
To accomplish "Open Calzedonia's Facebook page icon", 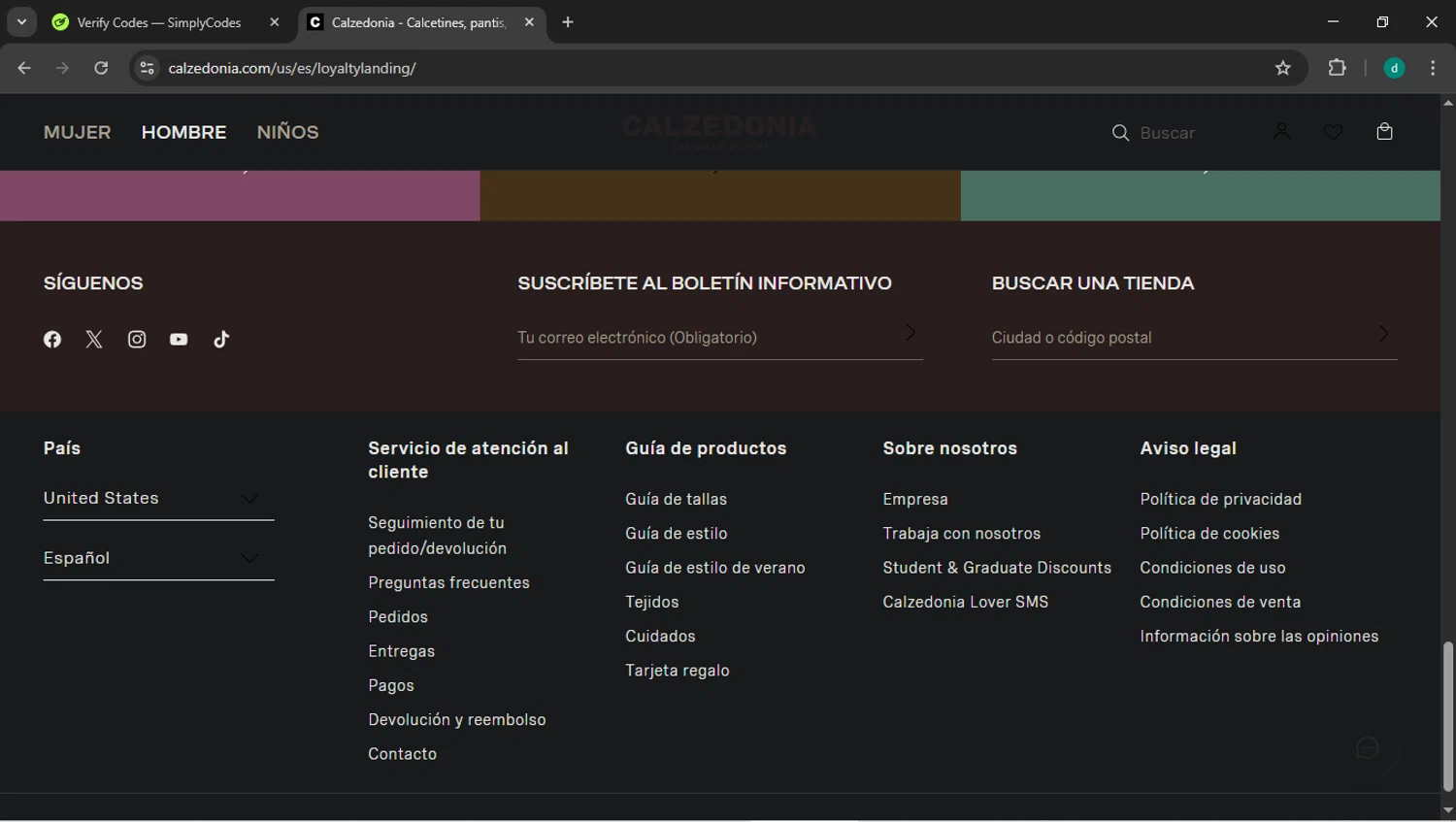I will tap(52, 339).
